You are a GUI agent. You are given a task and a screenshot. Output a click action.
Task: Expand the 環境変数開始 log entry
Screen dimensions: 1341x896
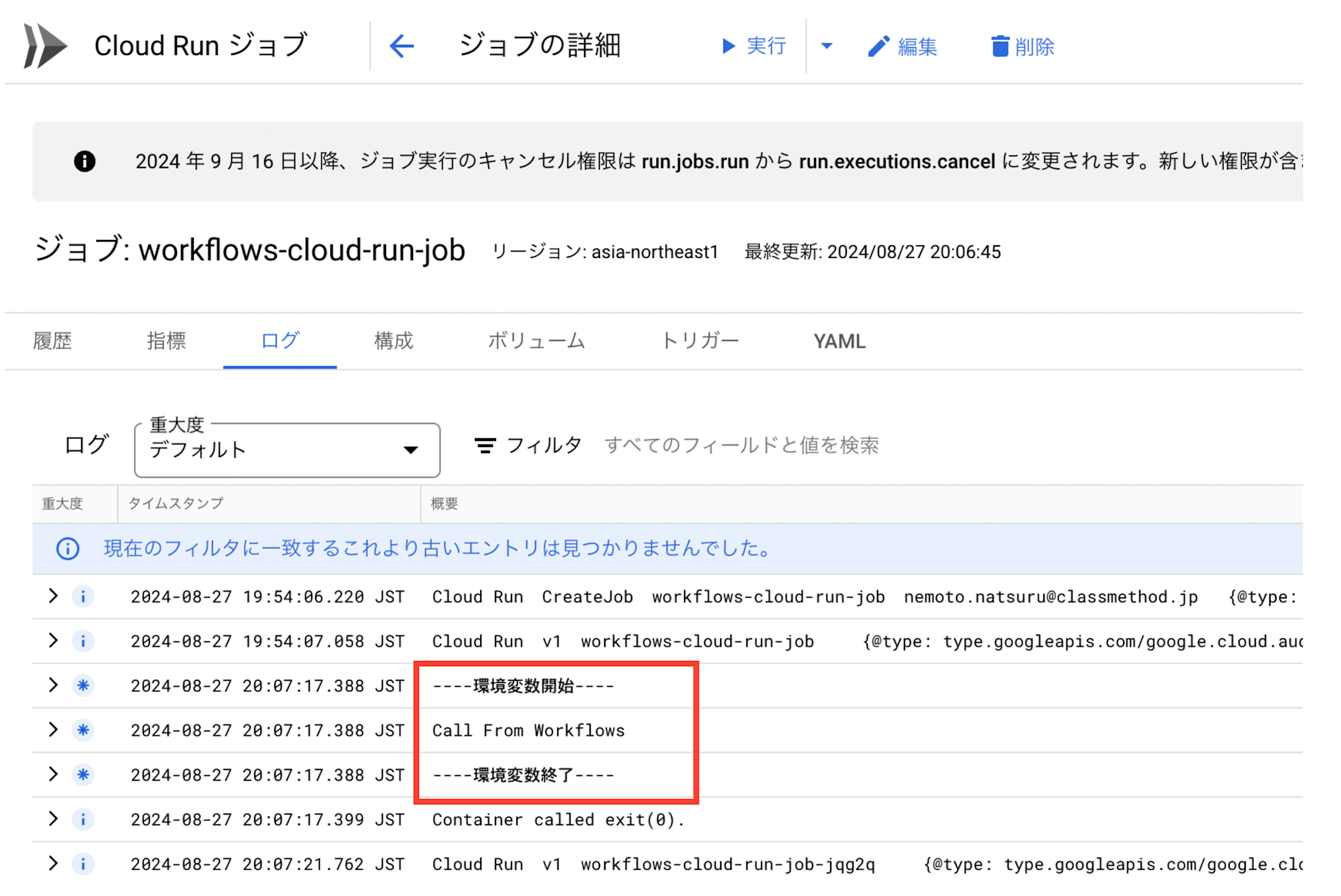[53, 685]
